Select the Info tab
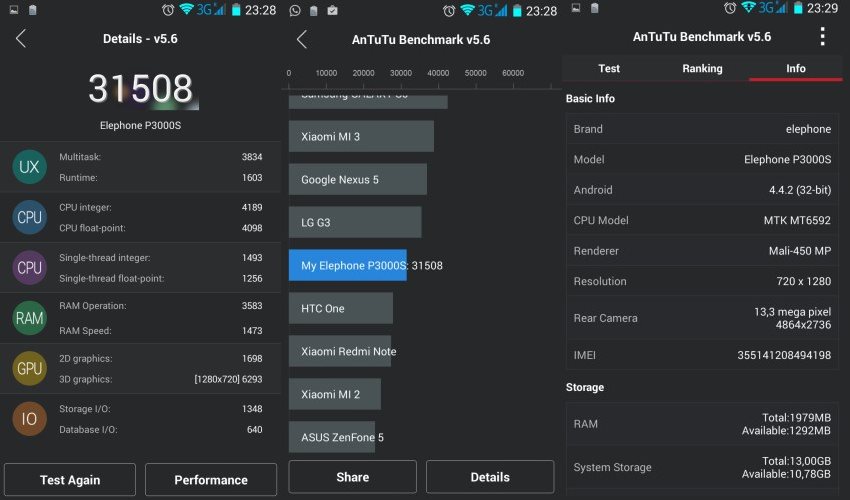Screen dimensions: 850x500 click(795, 68)
